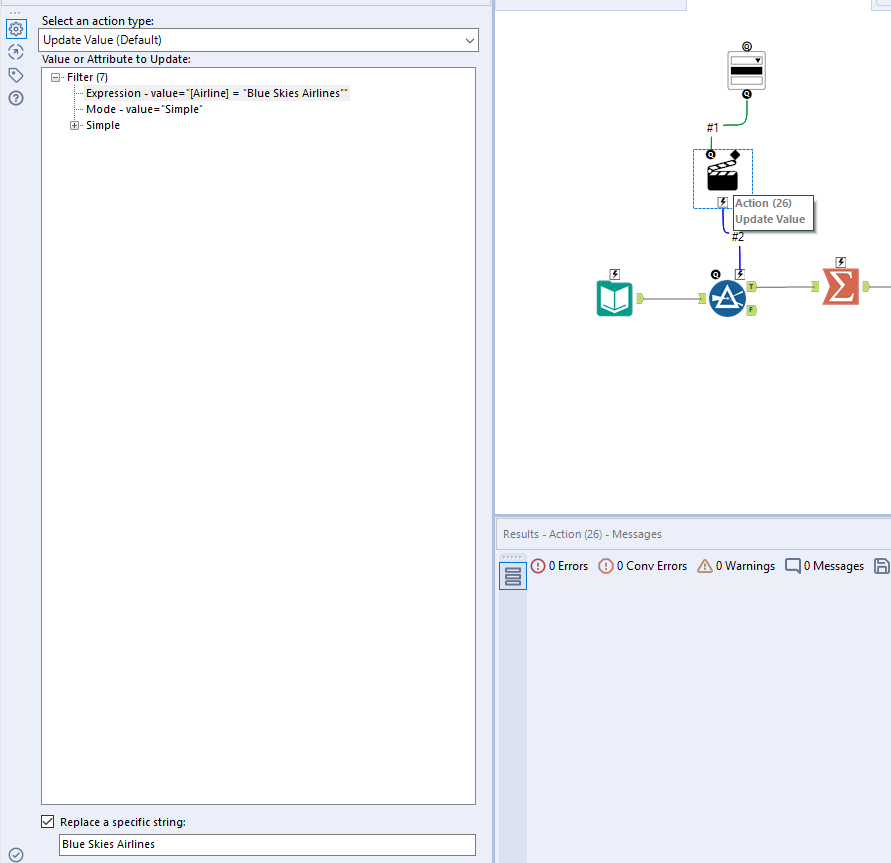Screen dimensions: 891x863
Task: Click the Results - Action (26) - Messages title
Action: pyautogui.click(x=582, y=534)
